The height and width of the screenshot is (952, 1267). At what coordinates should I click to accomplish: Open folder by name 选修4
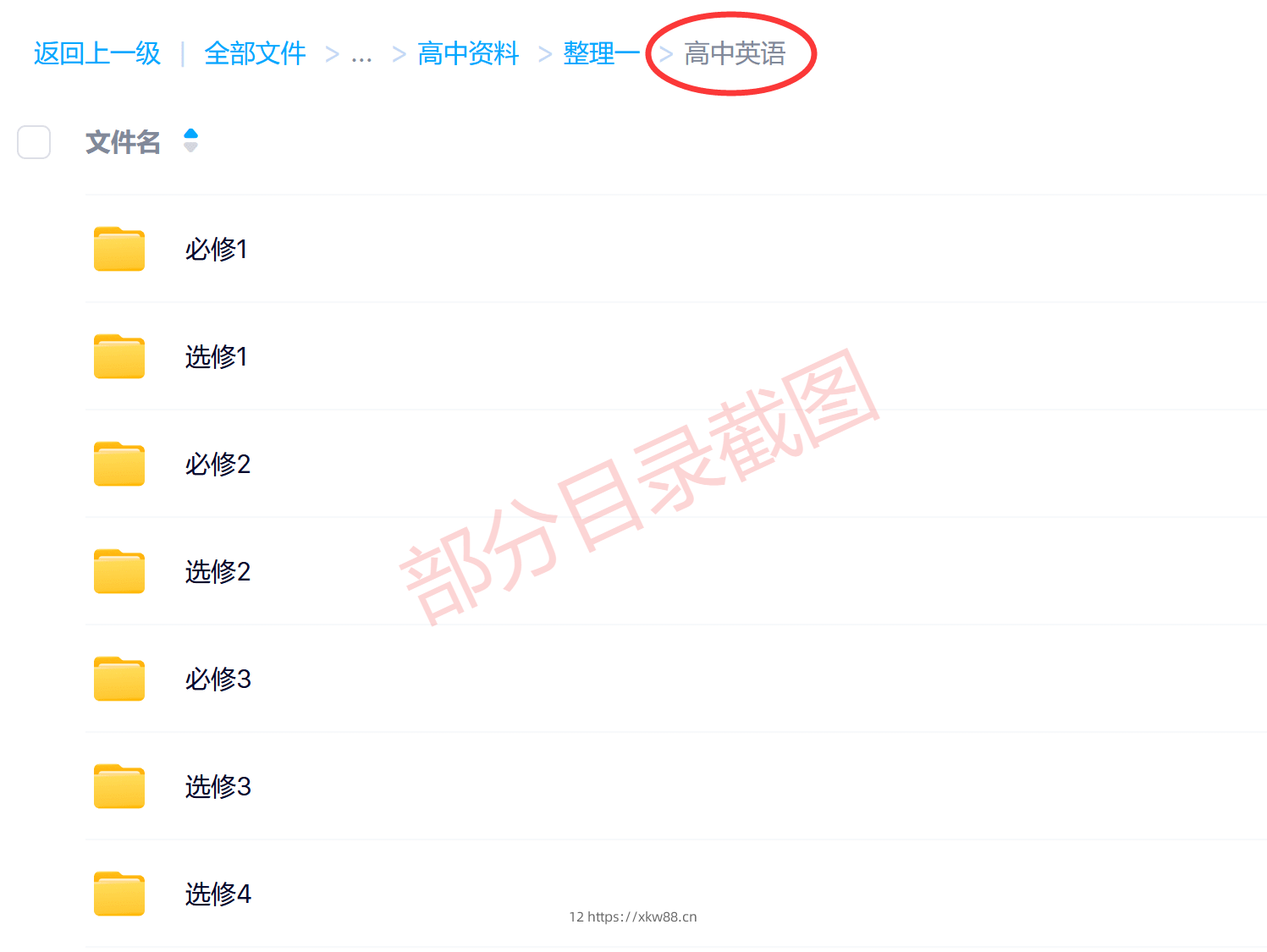218,894
